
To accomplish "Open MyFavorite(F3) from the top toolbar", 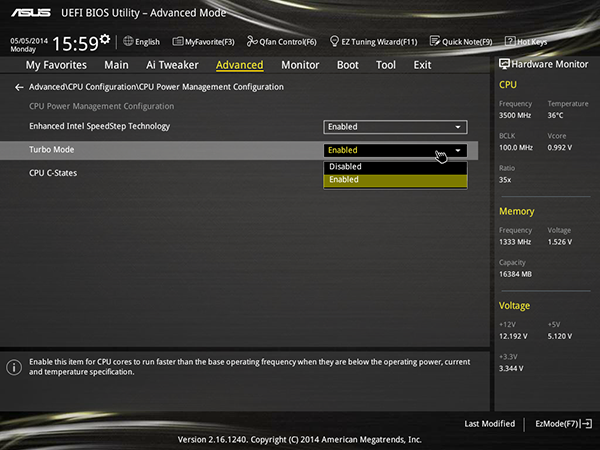I will tap(204, 42).
